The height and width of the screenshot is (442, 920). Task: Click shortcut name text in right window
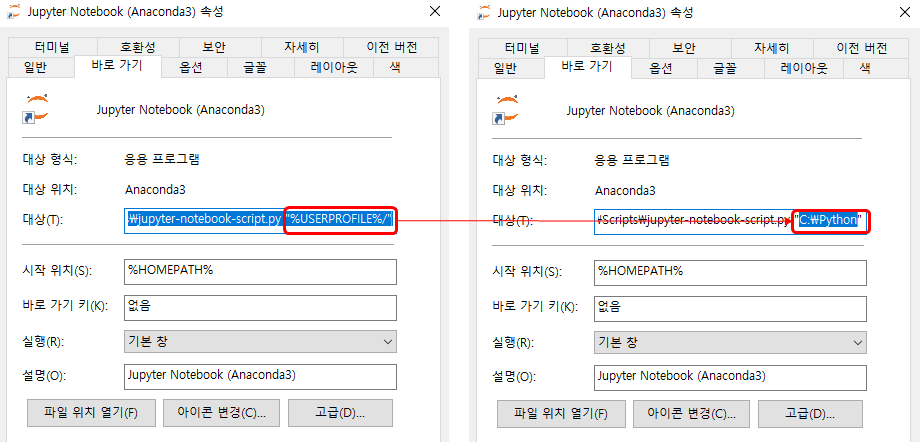[651, 110]
